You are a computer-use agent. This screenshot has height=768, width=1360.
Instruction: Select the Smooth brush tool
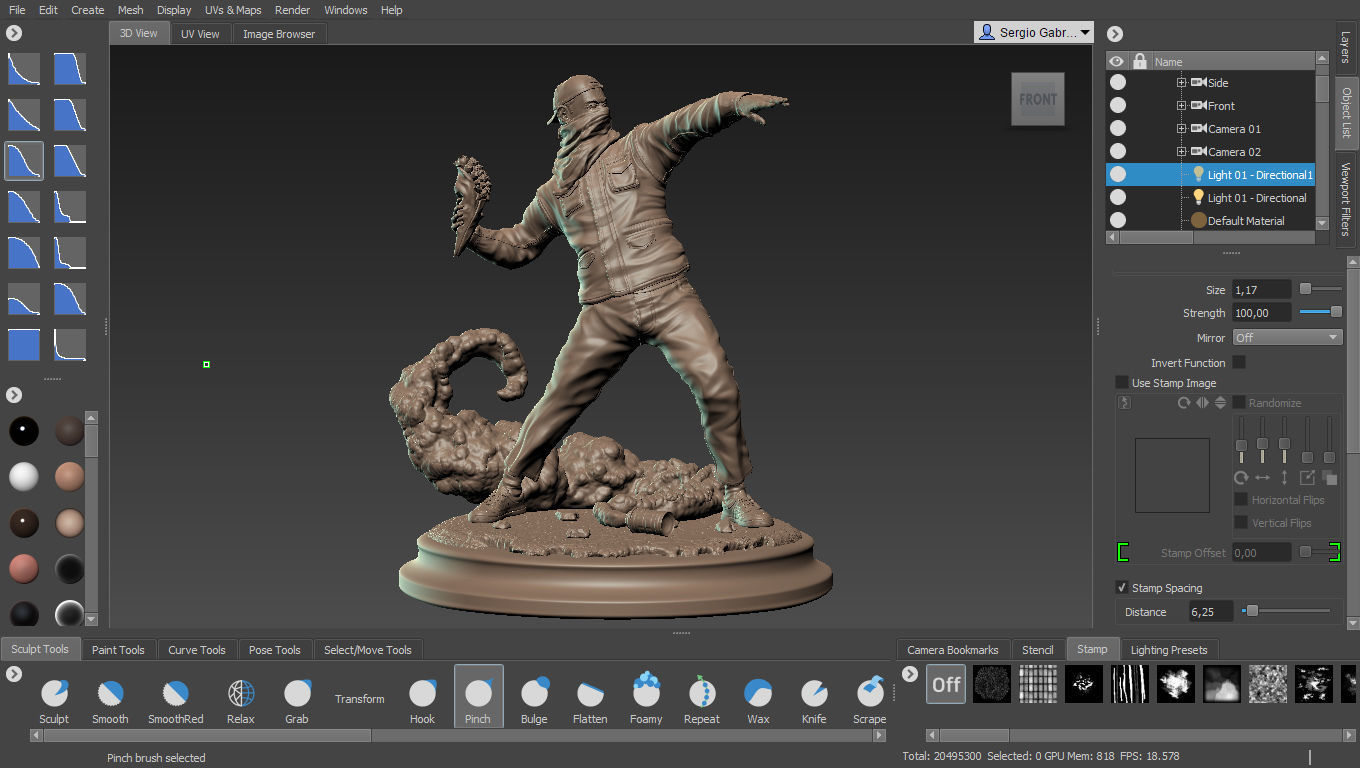tap(110, 698)
